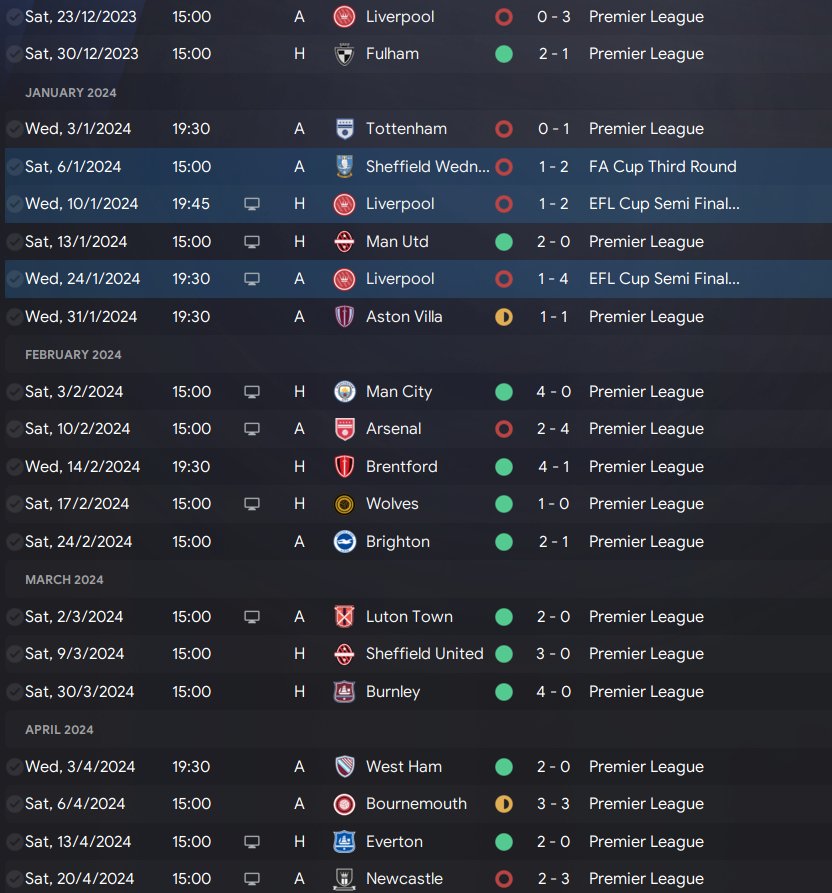Tick the checkmark for Sat 3/2/2024 fixture
This screenshot has height=893, width=832.
pos(14,392)
